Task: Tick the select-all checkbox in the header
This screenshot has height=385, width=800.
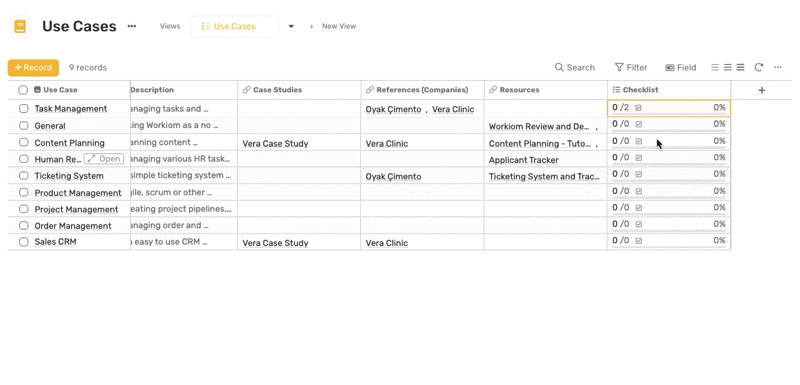Action: pos(23,90)
